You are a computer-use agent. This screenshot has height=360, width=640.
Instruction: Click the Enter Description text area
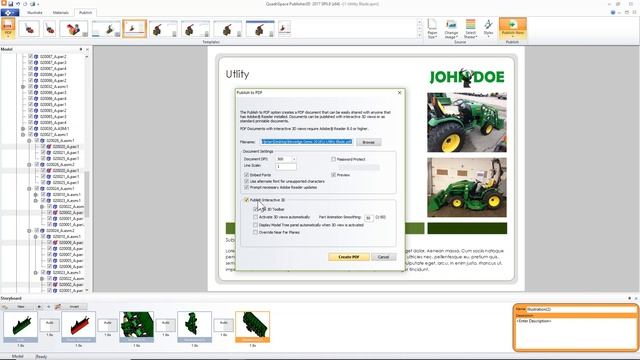[576, 333]
